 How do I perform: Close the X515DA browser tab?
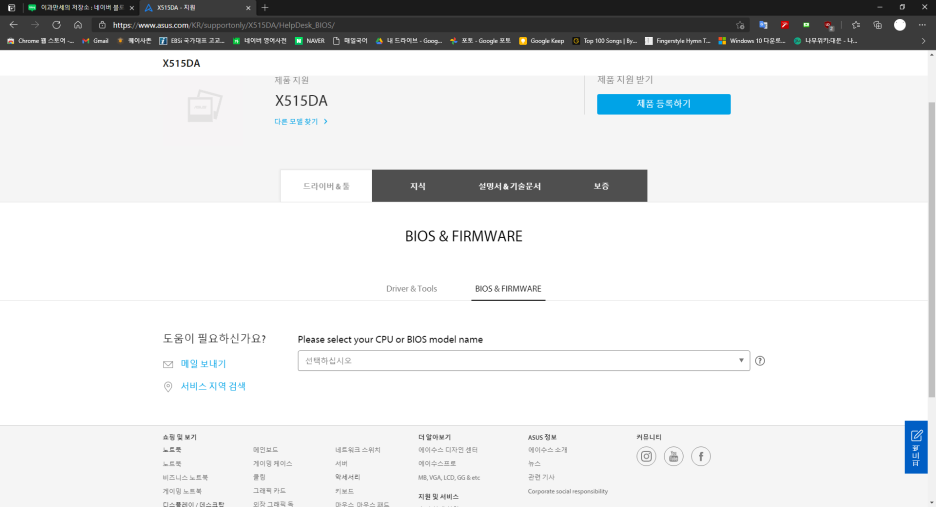click(248, 8)
